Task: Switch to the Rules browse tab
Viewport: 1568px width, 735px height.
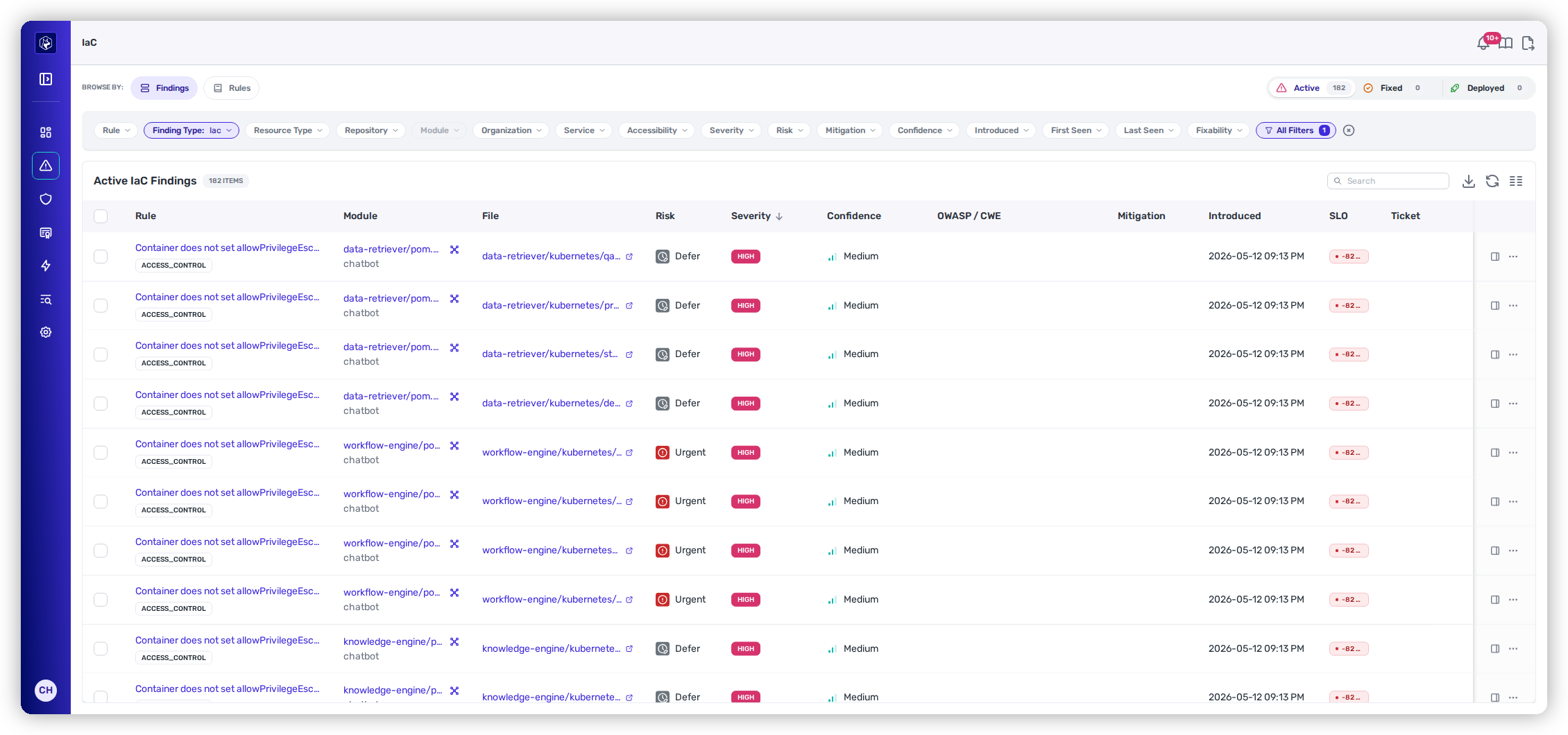Action: tap(232, 88)
